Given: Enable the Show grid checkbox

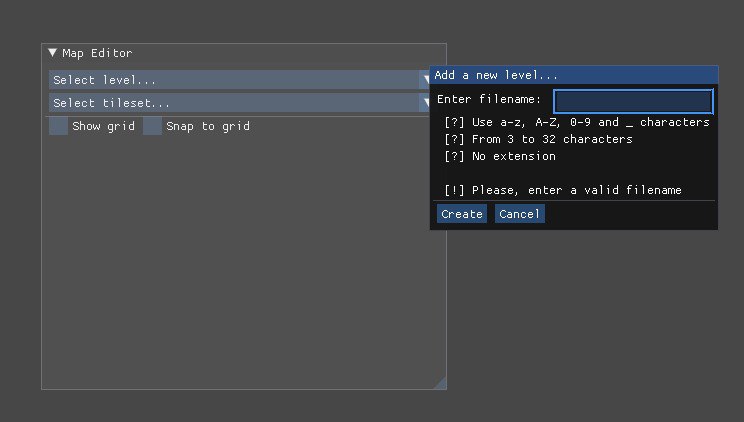Looking at the screenshot, I should point(58,126).
